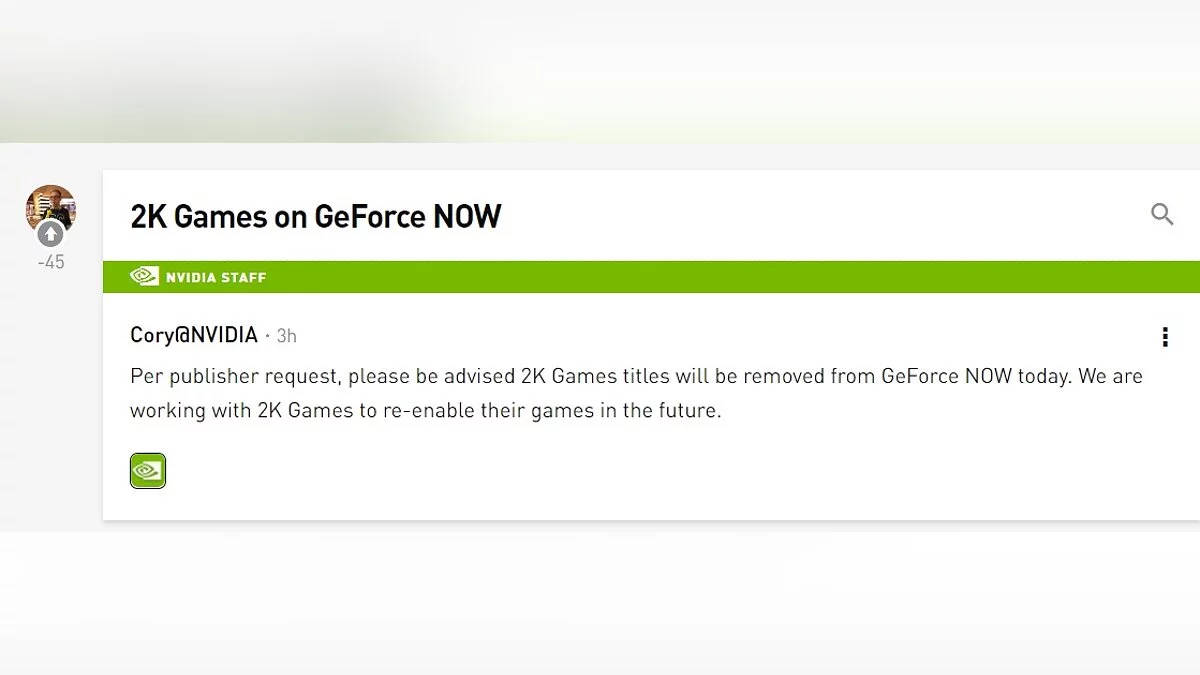Click the "Per publisher request" opening phrase
Viewport: 1200px width, 675px height.
coord(234,377)
